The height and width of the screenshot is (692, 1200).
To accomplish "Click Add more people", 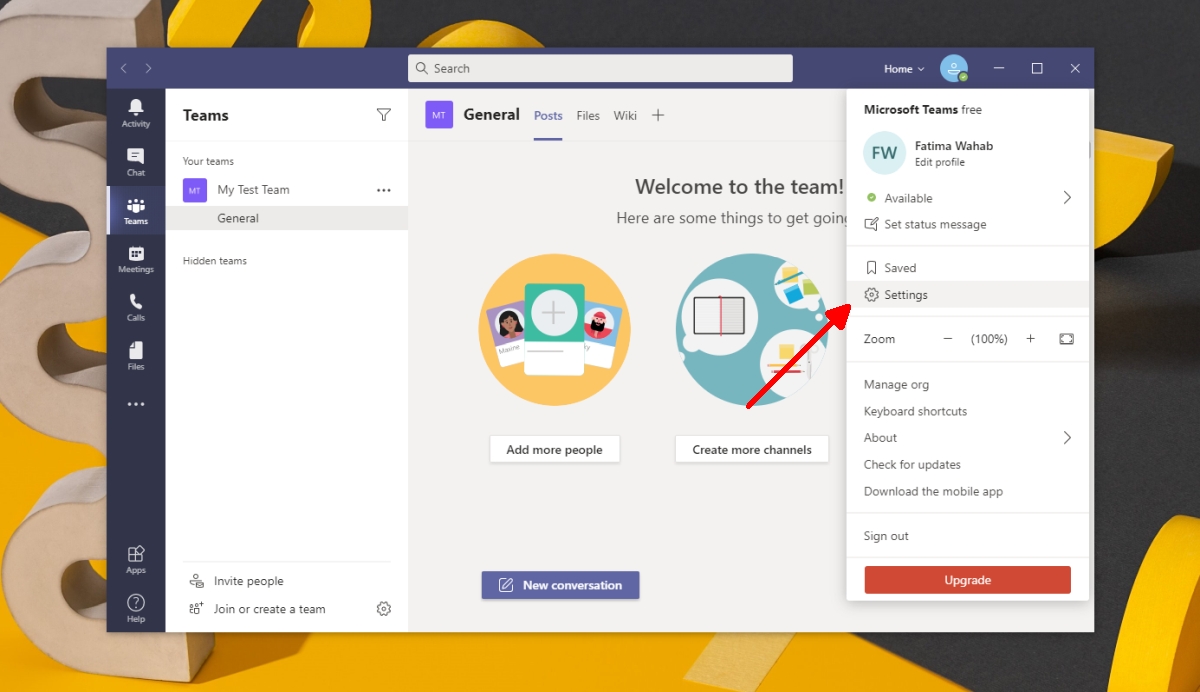I will (554, 449).
